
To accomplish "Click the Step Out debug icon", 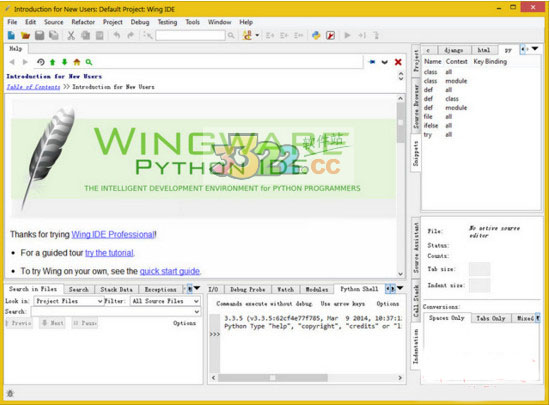I will 376,35.
